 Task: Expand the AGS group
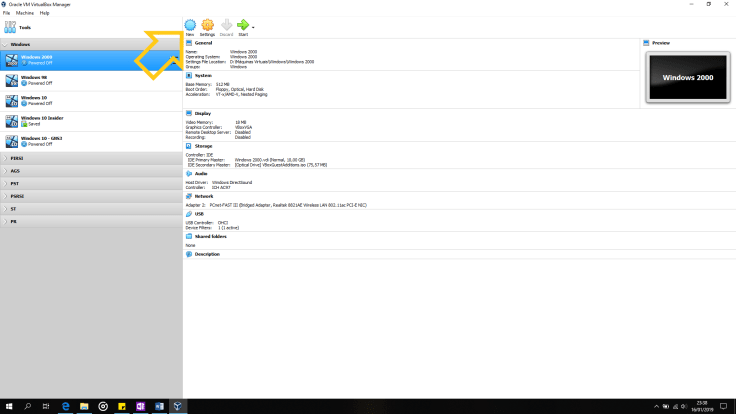point(15,171)
